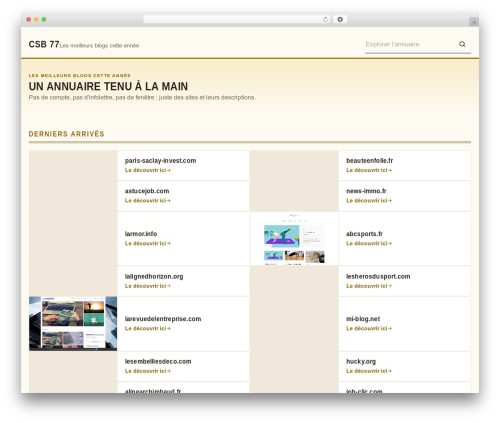Click the tagline Les meilleurs blogs cette année beside CSB 77
500x423 pixels.
pos(99,46)
